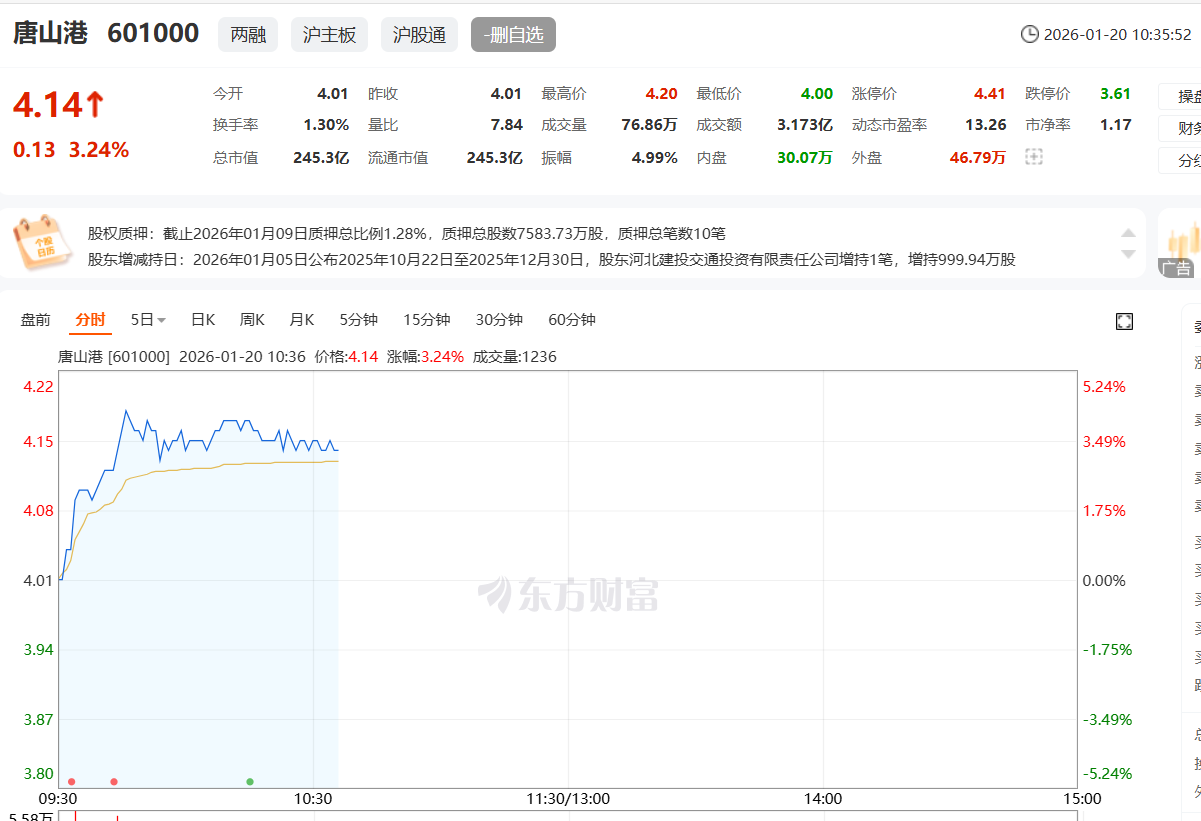Click the up arrow of news scroller
The height and width of the screenshot is (821, 1201).
(1128, 233)
